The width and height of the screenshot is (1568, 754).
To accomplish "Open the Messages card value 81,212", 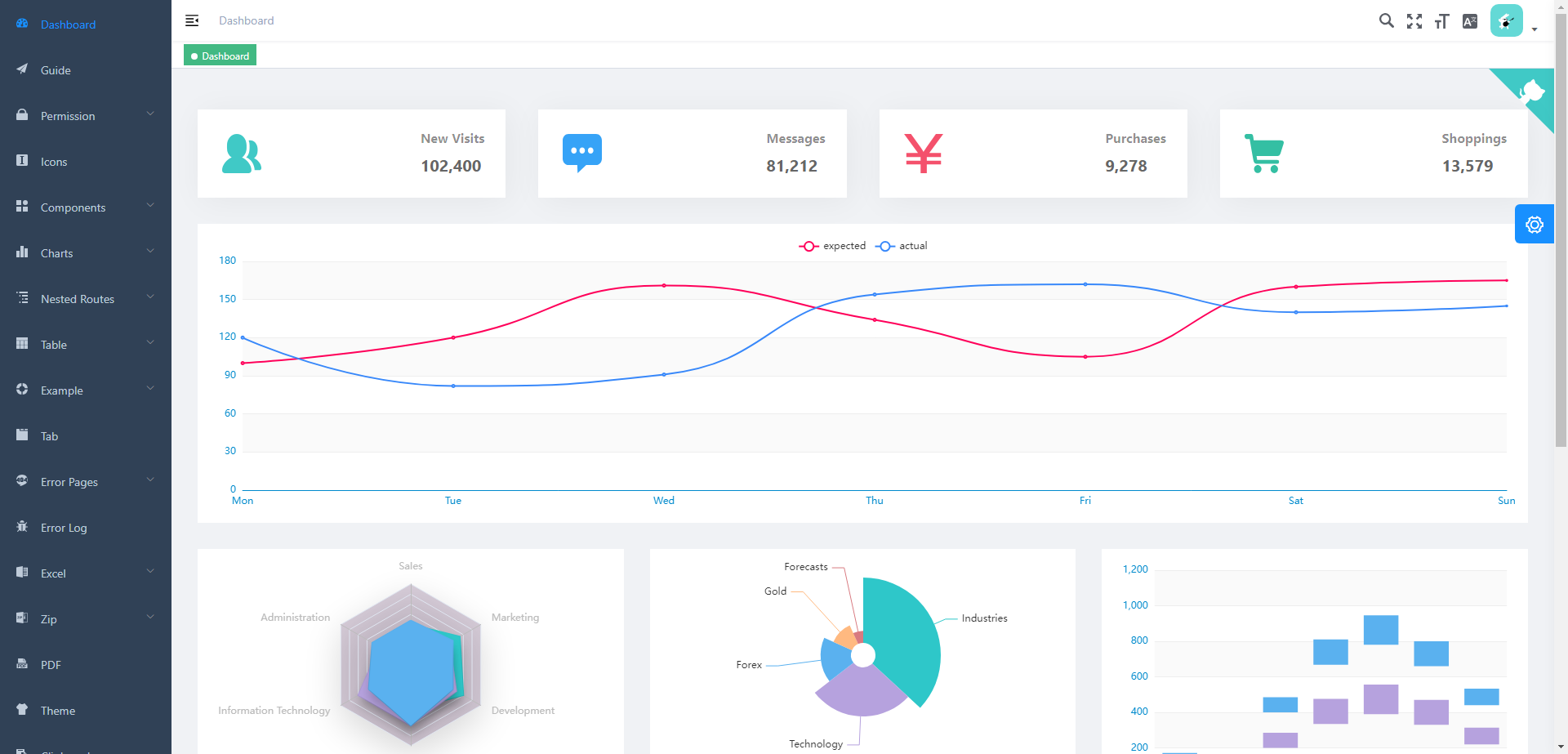I will 791,166.
